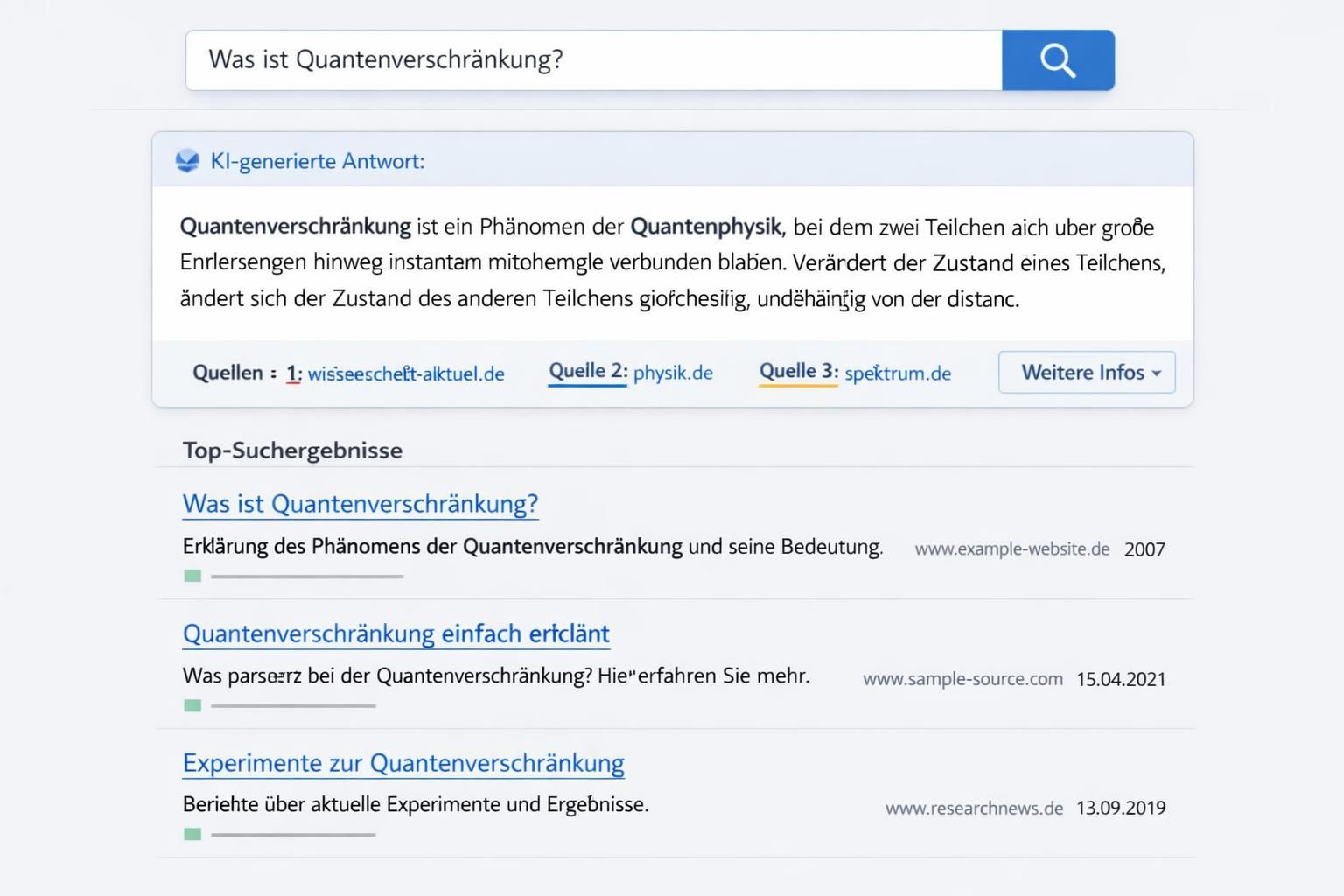This screenshot has height=896, width=1344.
Task: Open physik.de from Quelle 2
Action: pyautogui.click(x=673, y=372)
